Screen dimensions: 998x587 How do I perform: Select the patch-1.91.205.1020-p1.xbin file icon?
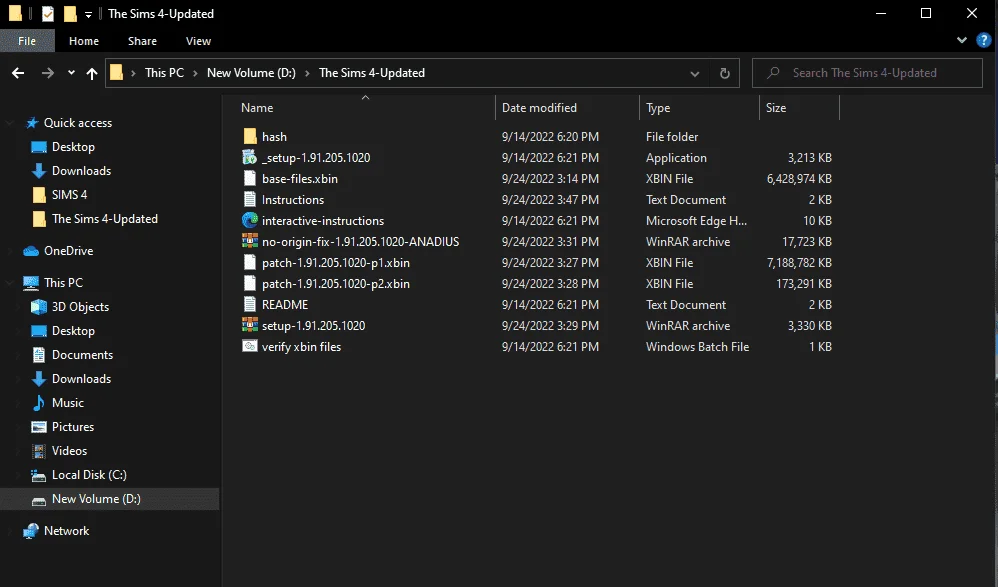click(x=250, y=263)
